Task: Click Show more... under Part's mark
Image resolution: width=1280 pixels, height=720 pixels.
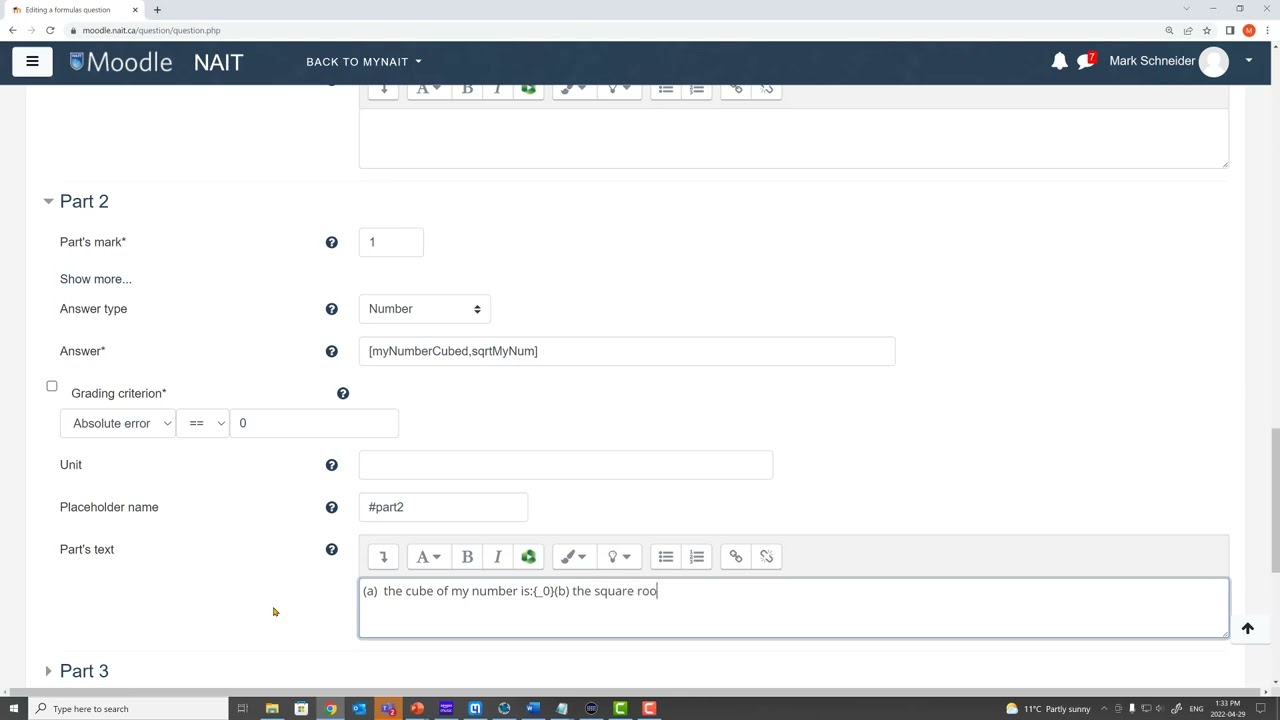Action: point(96,279)
